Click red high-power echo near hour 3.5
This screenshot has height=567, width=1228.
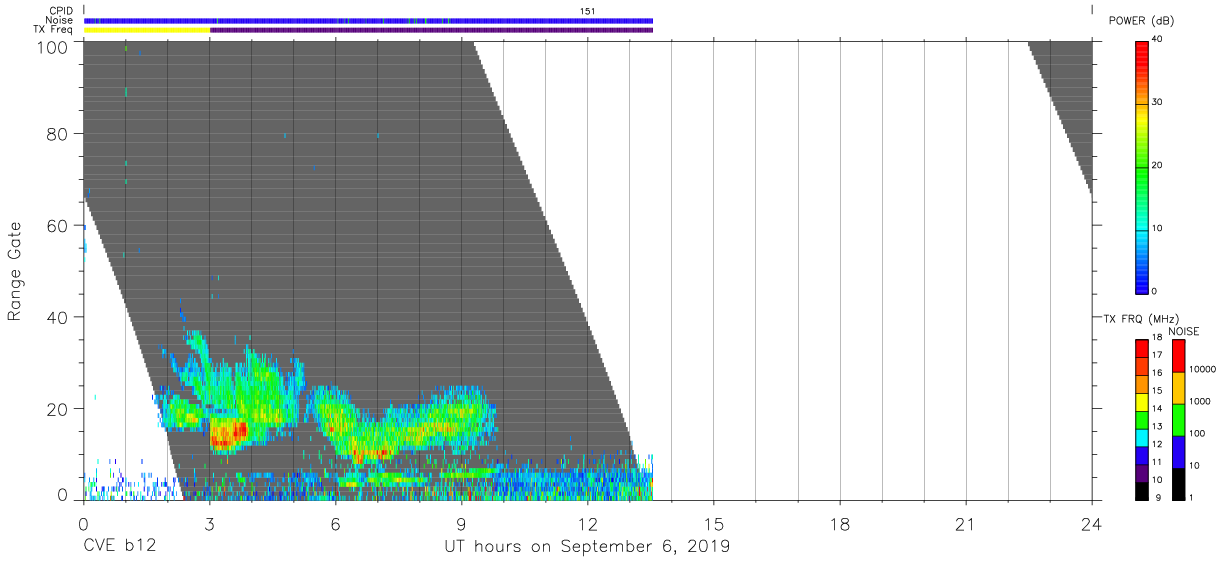228,433
